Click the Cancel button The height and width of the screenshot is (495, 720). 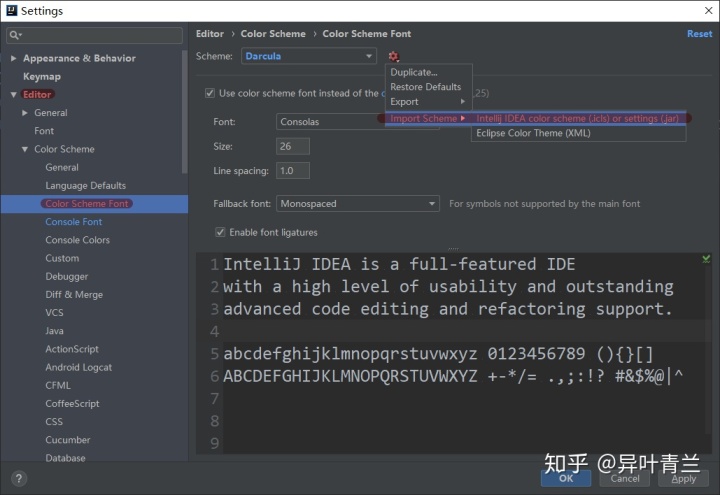tap(624, 478)
